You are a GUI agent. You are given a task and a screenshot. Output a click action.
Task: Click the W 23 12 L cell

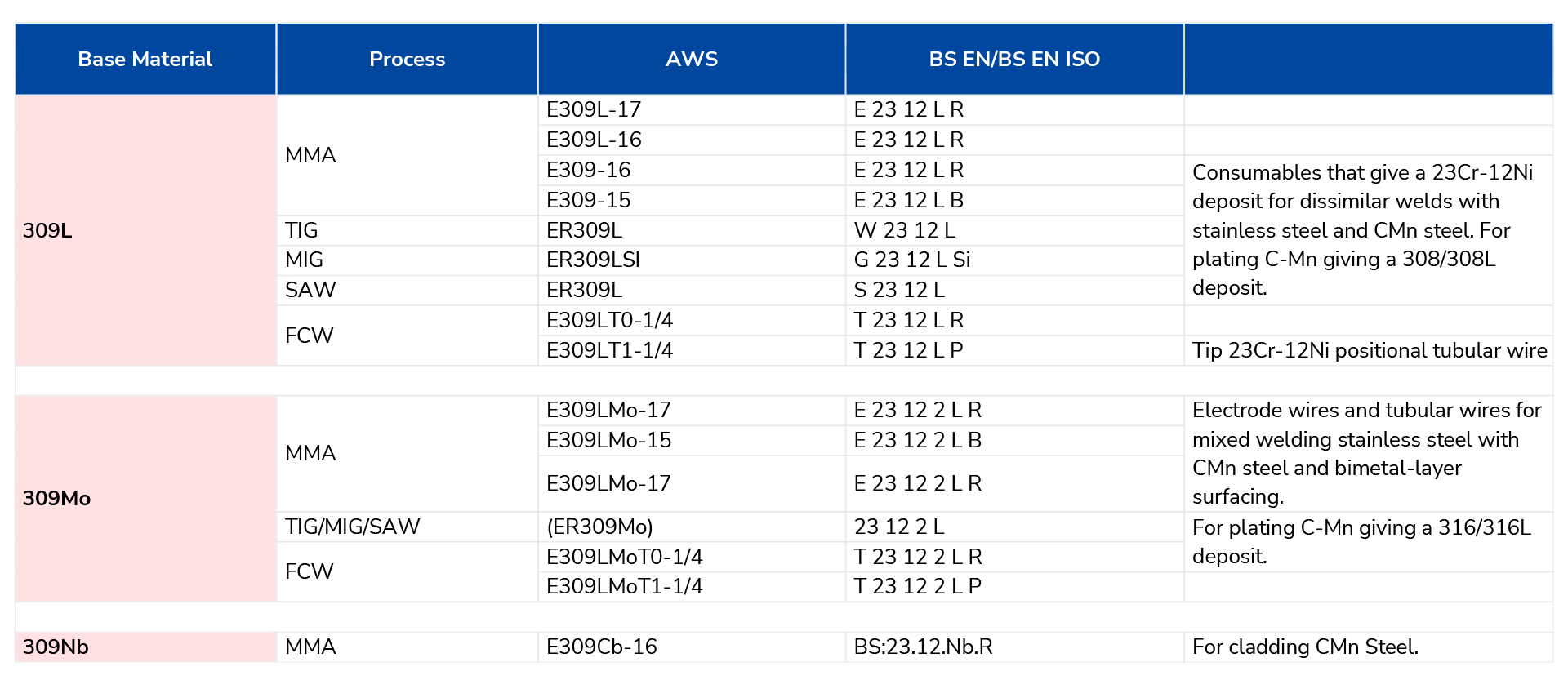coord(1014,230)
